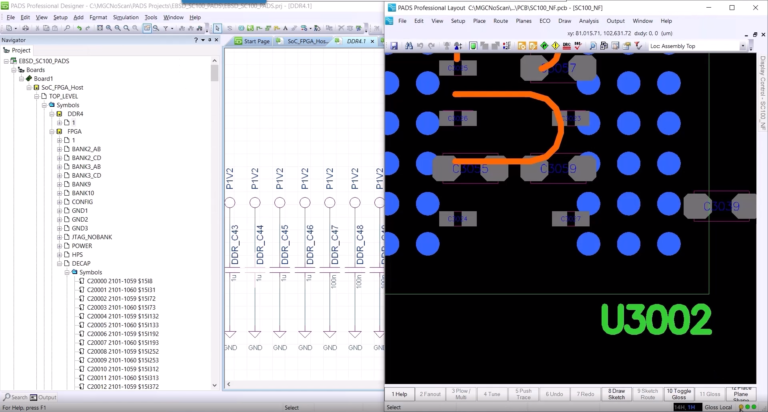
Task: Select the pointer select tool in Designer
Action: coord(217,28)
